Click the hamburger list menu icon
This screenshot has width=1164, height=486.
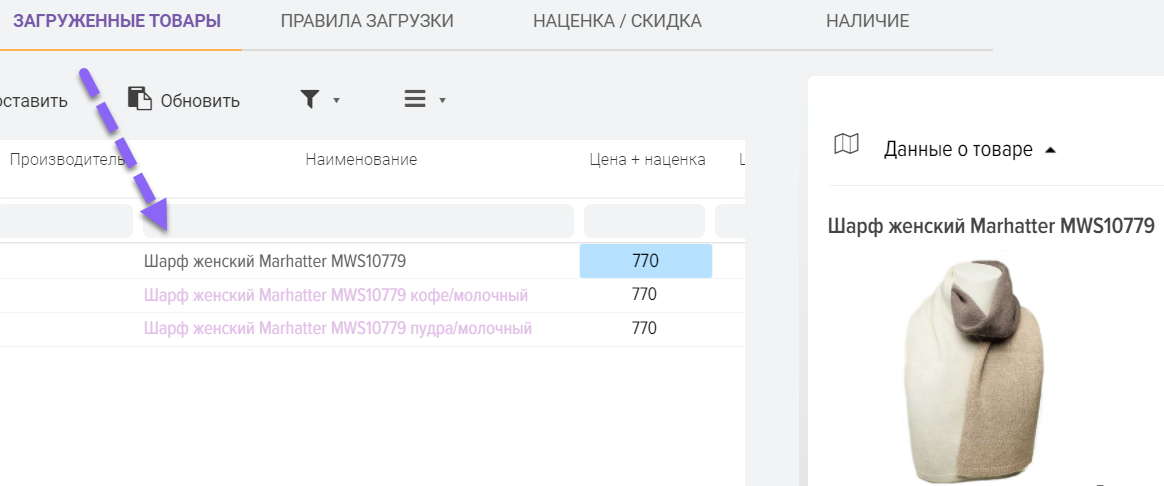415,99
